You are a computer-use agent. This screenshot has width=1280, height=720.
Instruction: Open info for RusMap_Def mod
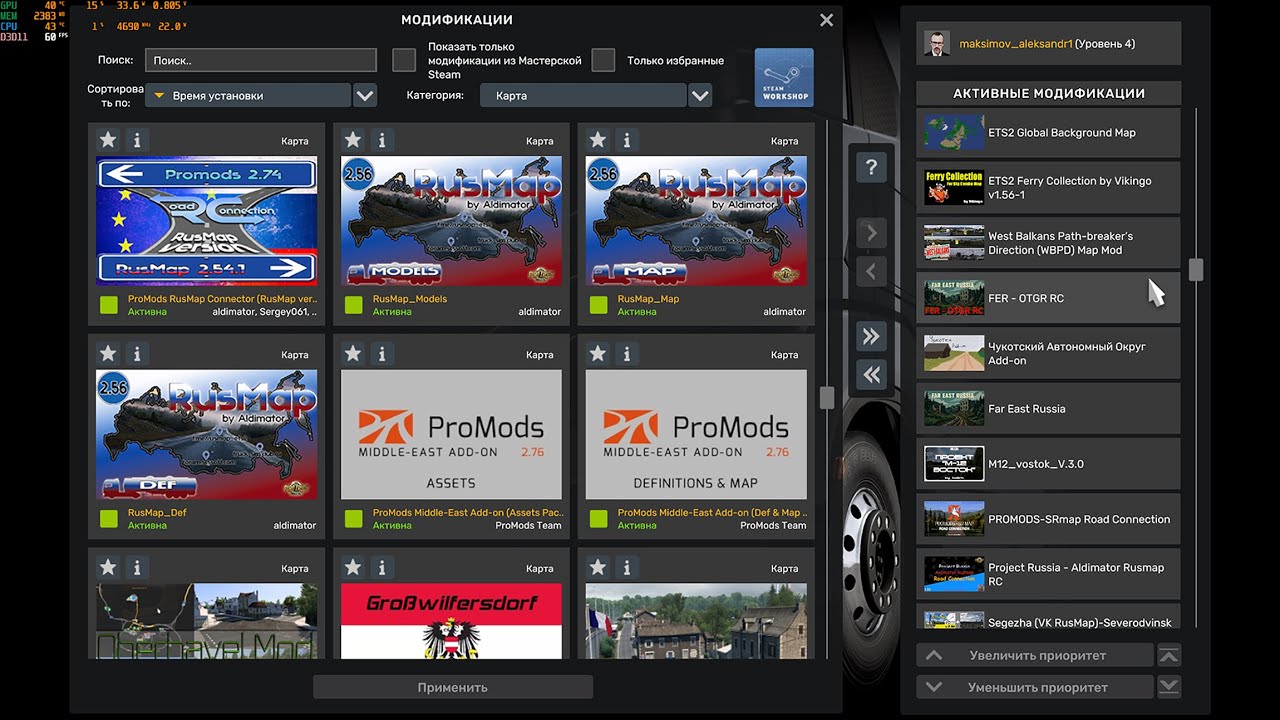coord(137,354)
